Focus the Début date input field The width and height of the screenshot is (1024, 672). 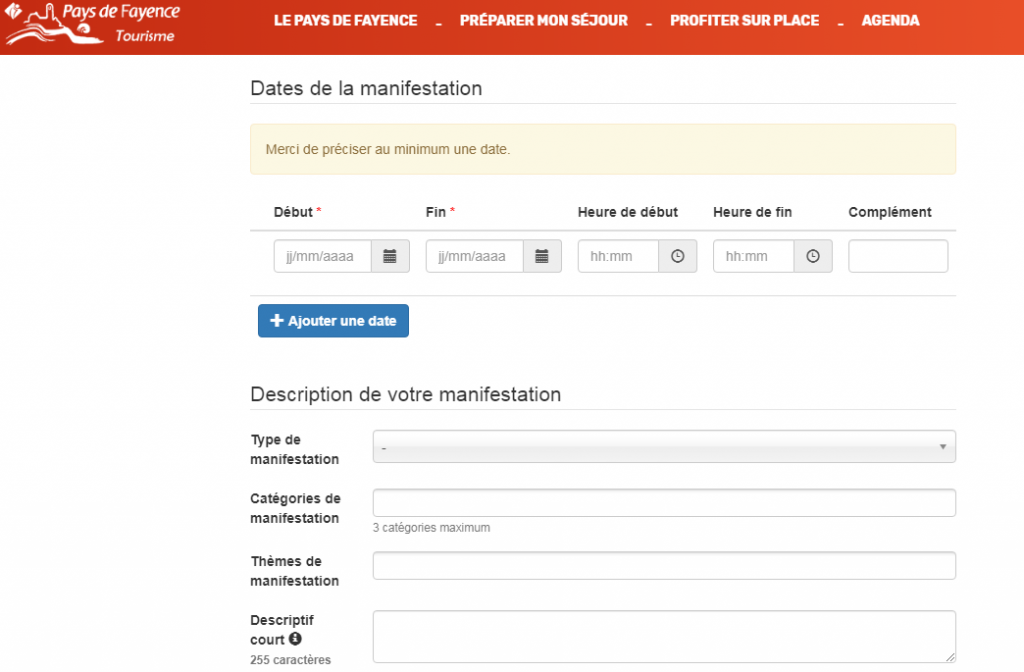click(x=322, y=256)
